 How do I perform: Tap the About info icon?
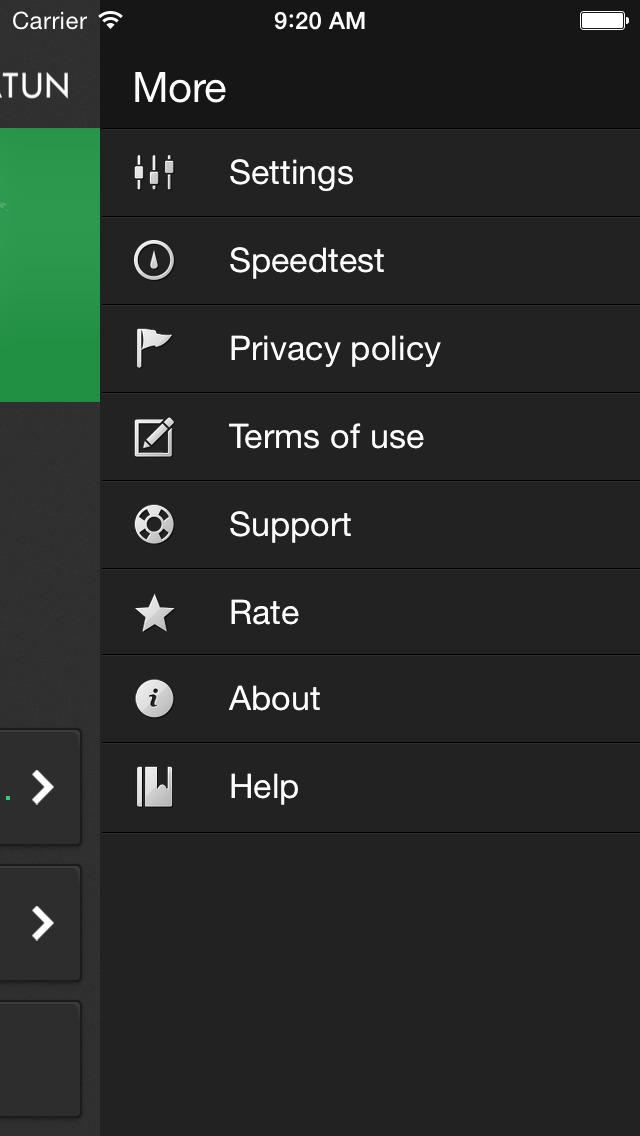154,699
